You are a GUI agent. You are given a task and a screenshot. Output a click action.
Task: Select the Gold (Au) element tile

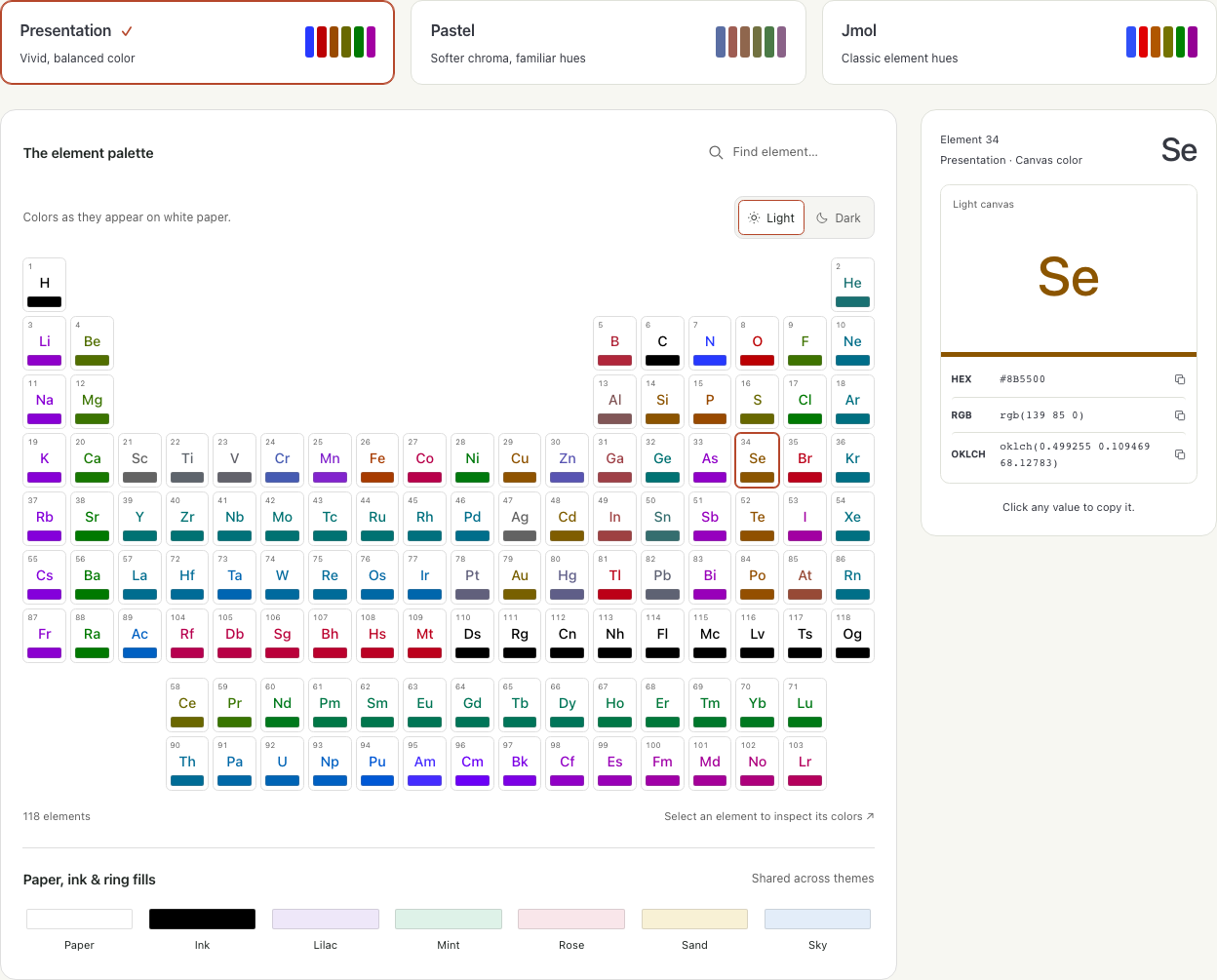point(520,576)
